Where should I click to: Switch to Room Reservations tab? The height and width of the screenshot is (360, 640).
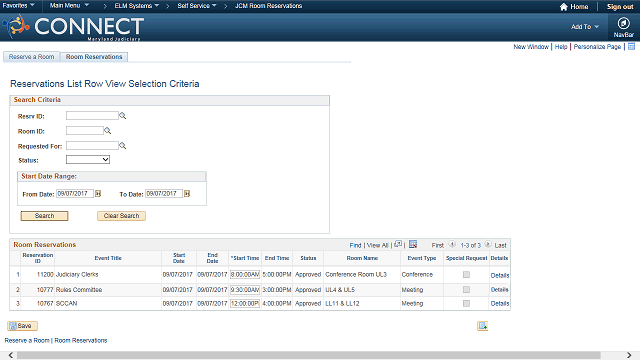point(94,57)
